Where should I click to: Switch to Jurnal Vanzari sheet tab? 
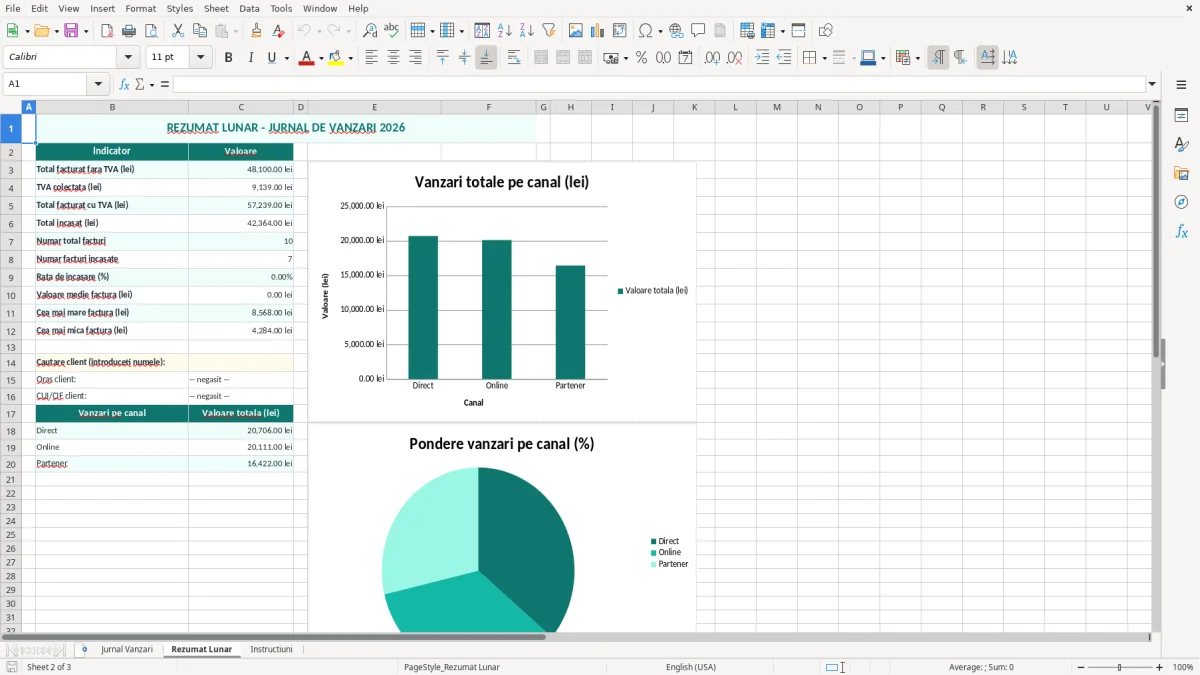127,649
